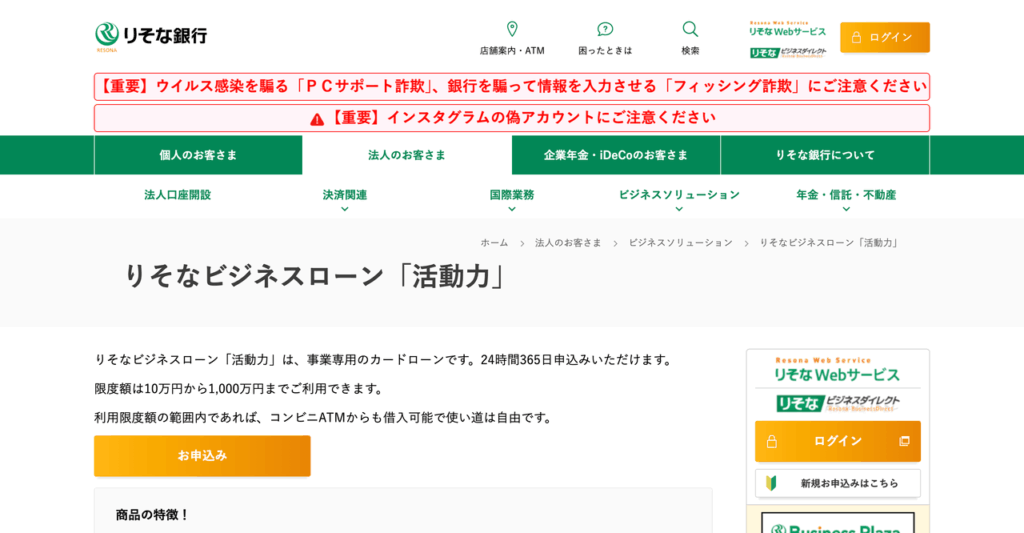Switch to 企業年金・iDeCoのお客さま tab
The height and width of the screenshot is (533, 1024).
[616, 155]
